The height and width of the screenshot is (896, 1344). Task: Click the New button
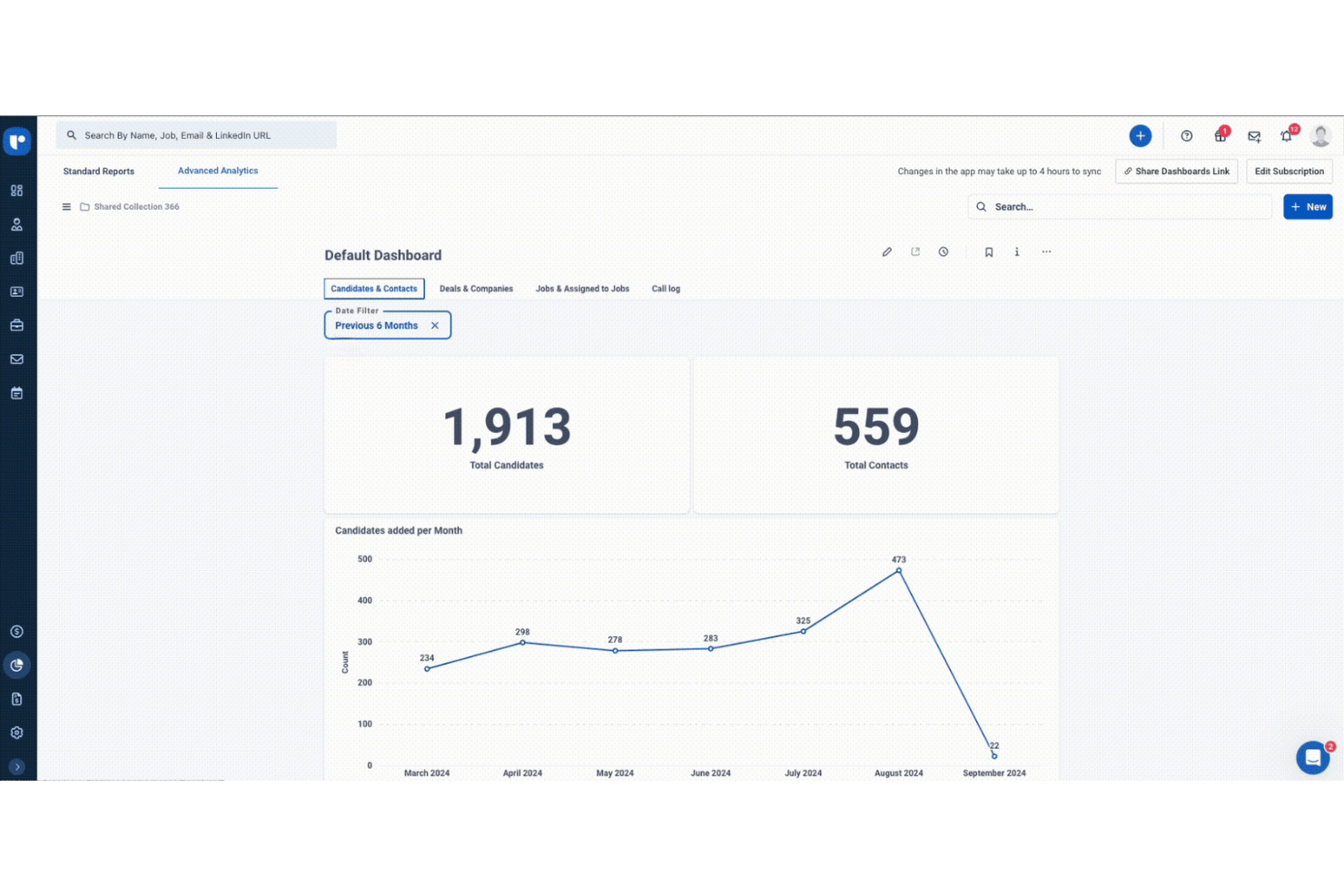(x=1308, y=207)
